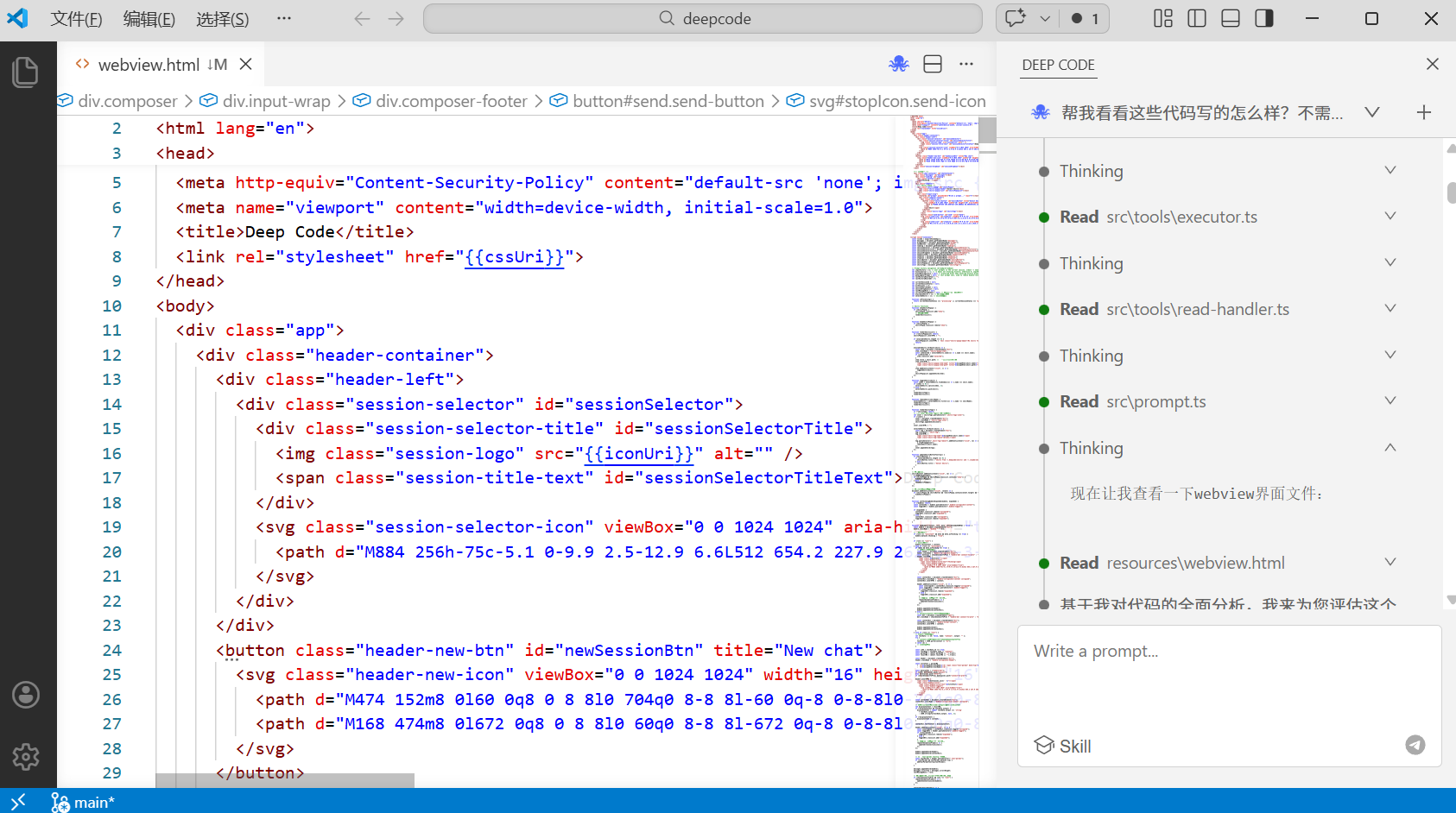The height and width of the screenshot is (813, 1456).
Task: Open the Manage settings gear icon
Action: click(x=26, y=757)
